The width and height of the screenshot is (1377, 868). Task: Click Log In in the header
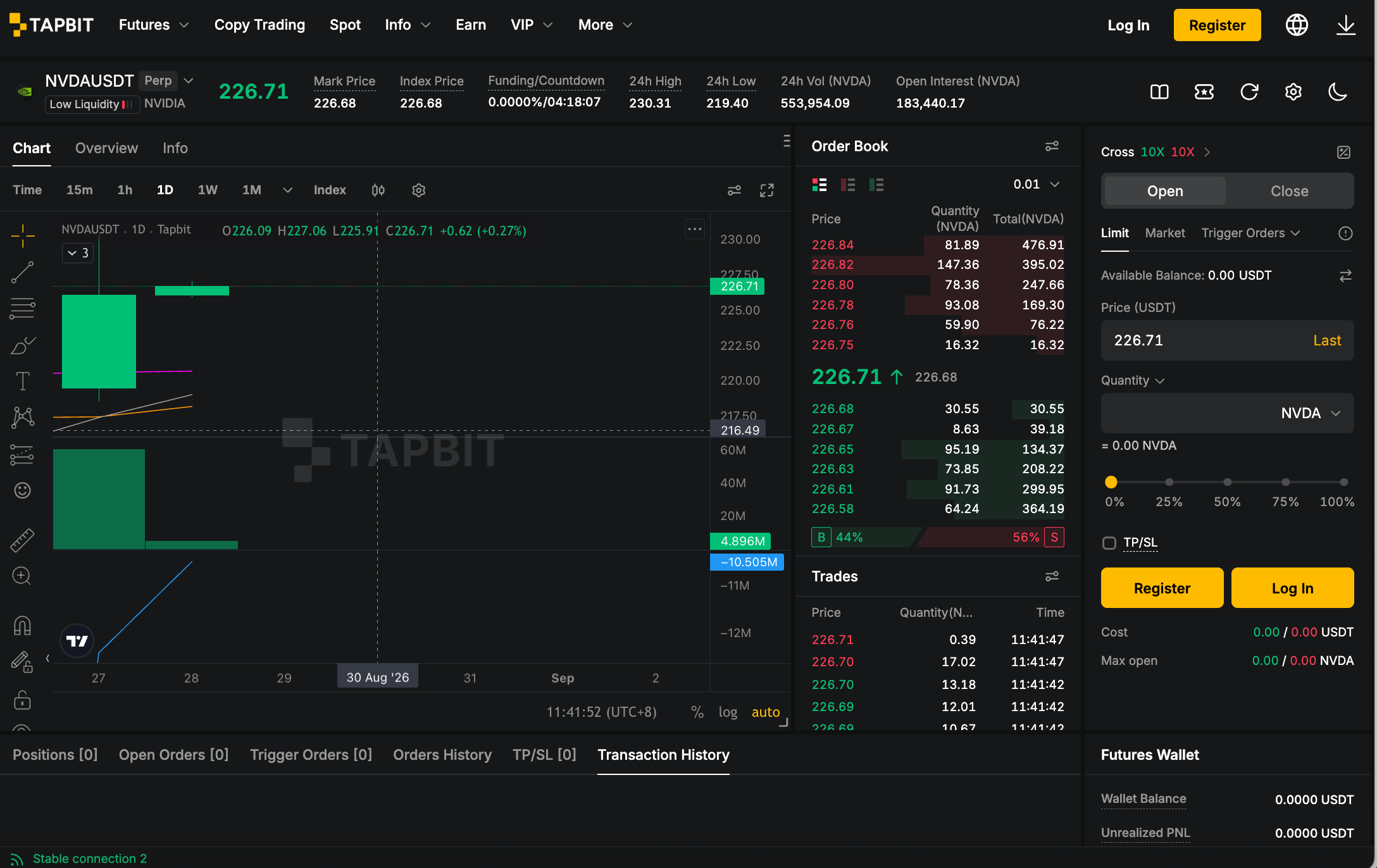pos(1128,25)
